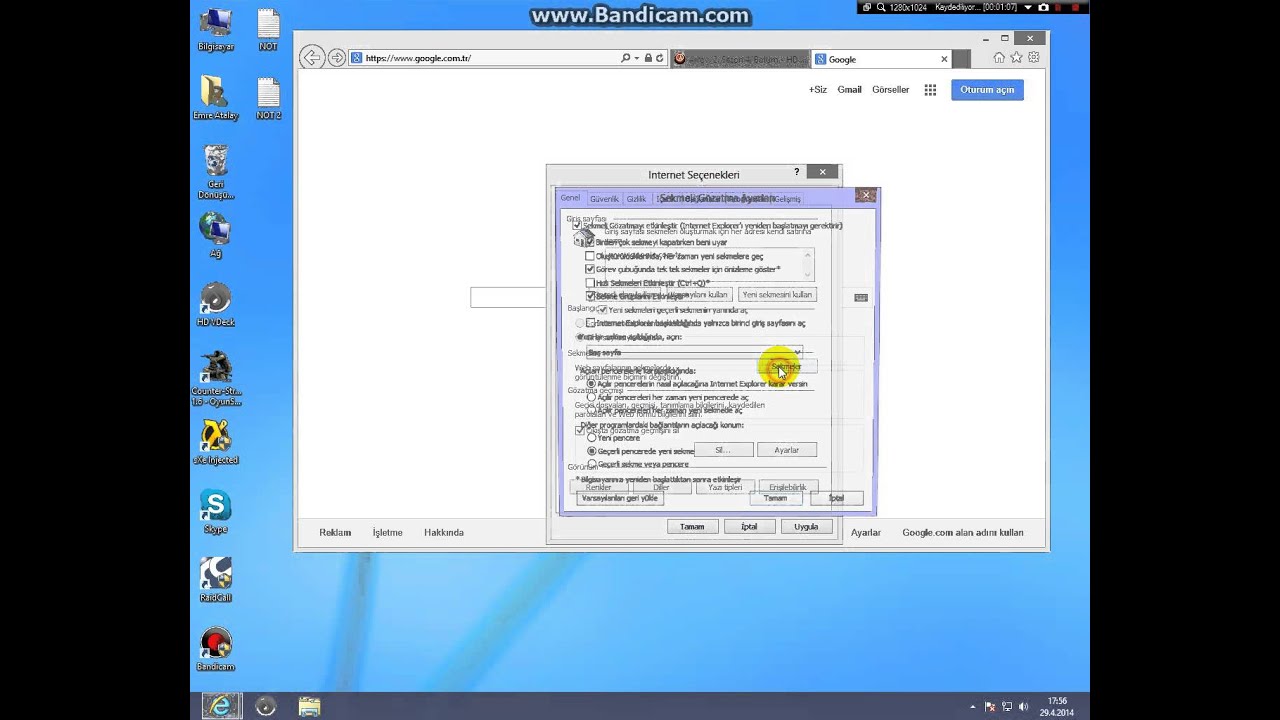Open the +Siz link
The image size is (1280, 720).
click(818, 90)
